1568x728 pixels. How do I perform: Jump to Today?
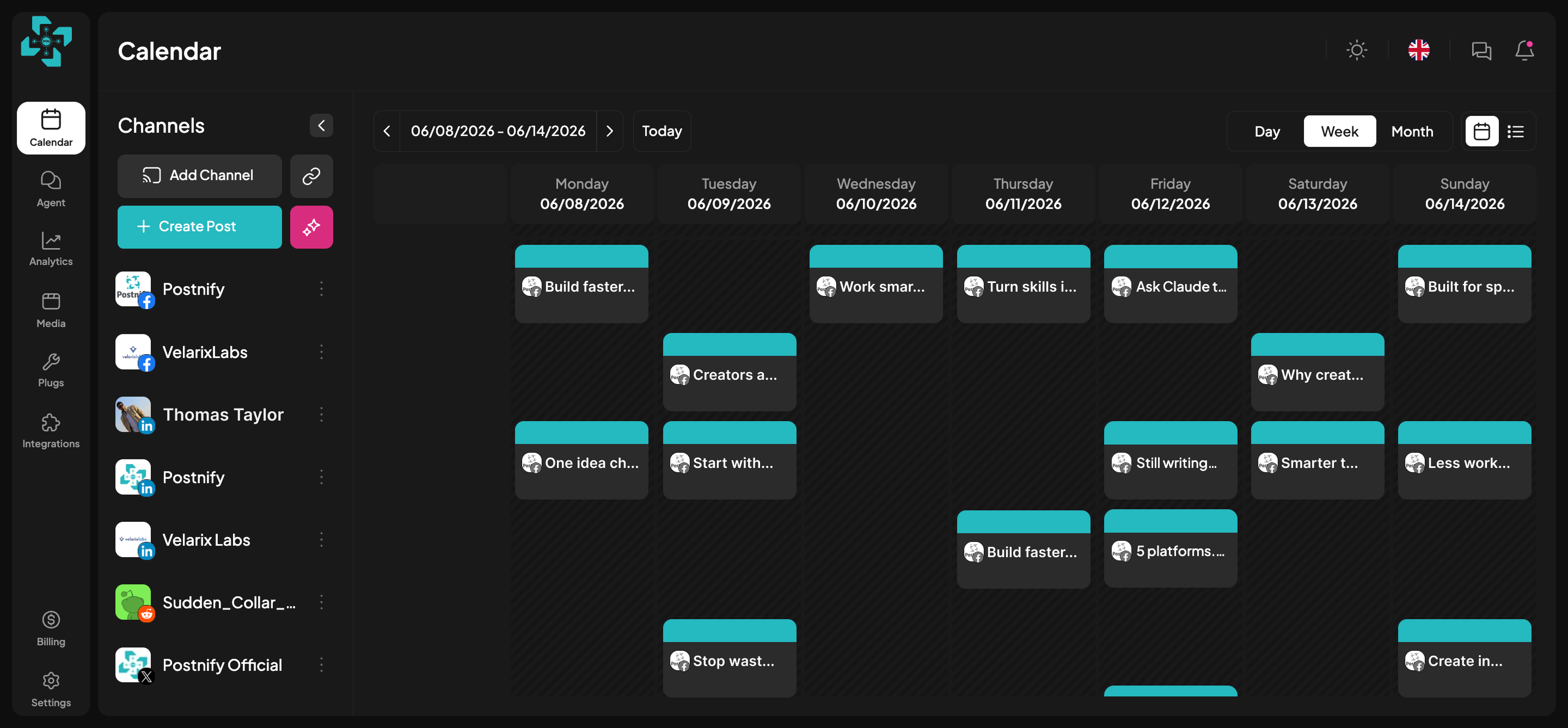(x=661, y=131)
